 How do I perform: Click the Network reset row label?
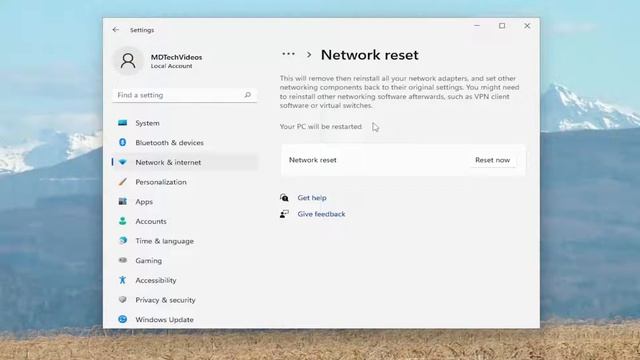tap(313, 160)
